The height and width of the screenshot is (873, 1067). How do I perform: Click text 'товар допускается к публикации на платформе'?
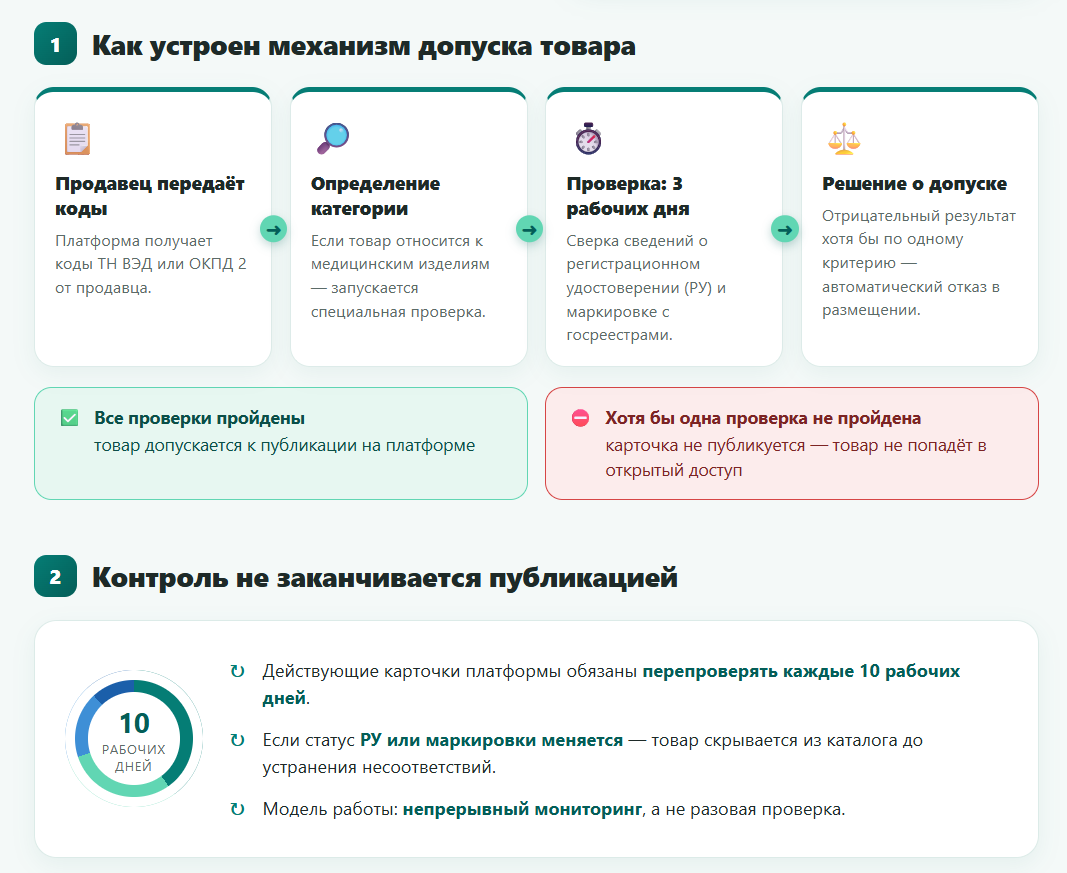[284, 446]
